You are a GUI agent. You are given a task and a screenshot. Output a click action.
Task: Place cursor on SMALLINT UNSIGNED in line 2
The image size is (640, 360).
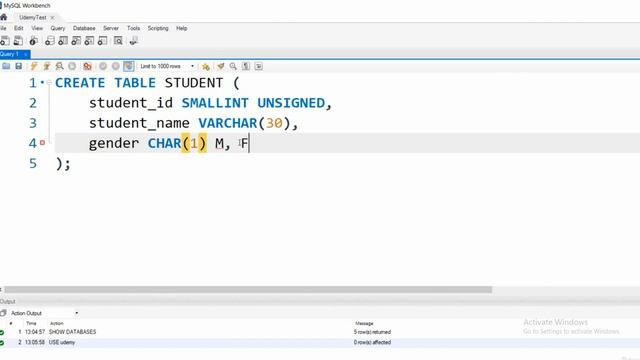[253, 103]
